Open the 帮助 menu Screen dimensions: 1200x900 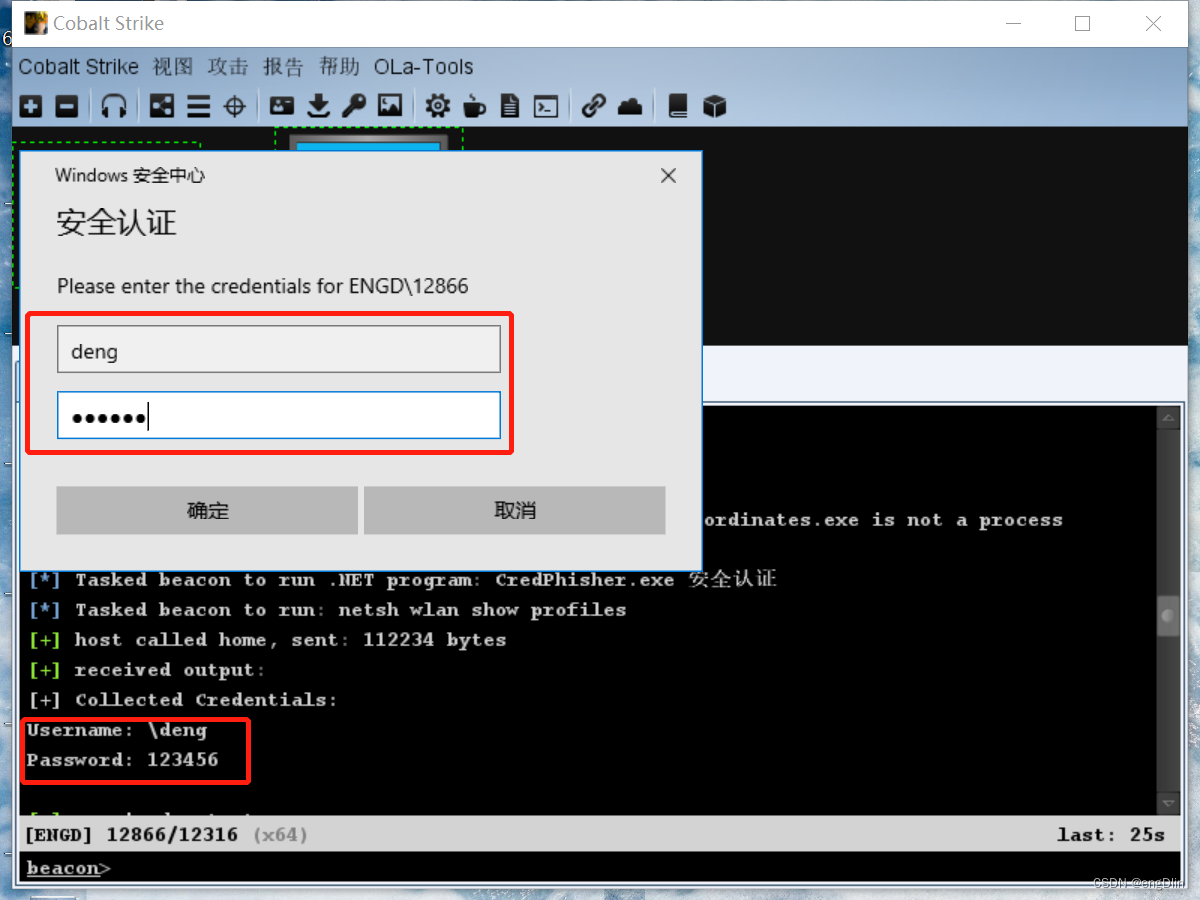pos(339,67)
